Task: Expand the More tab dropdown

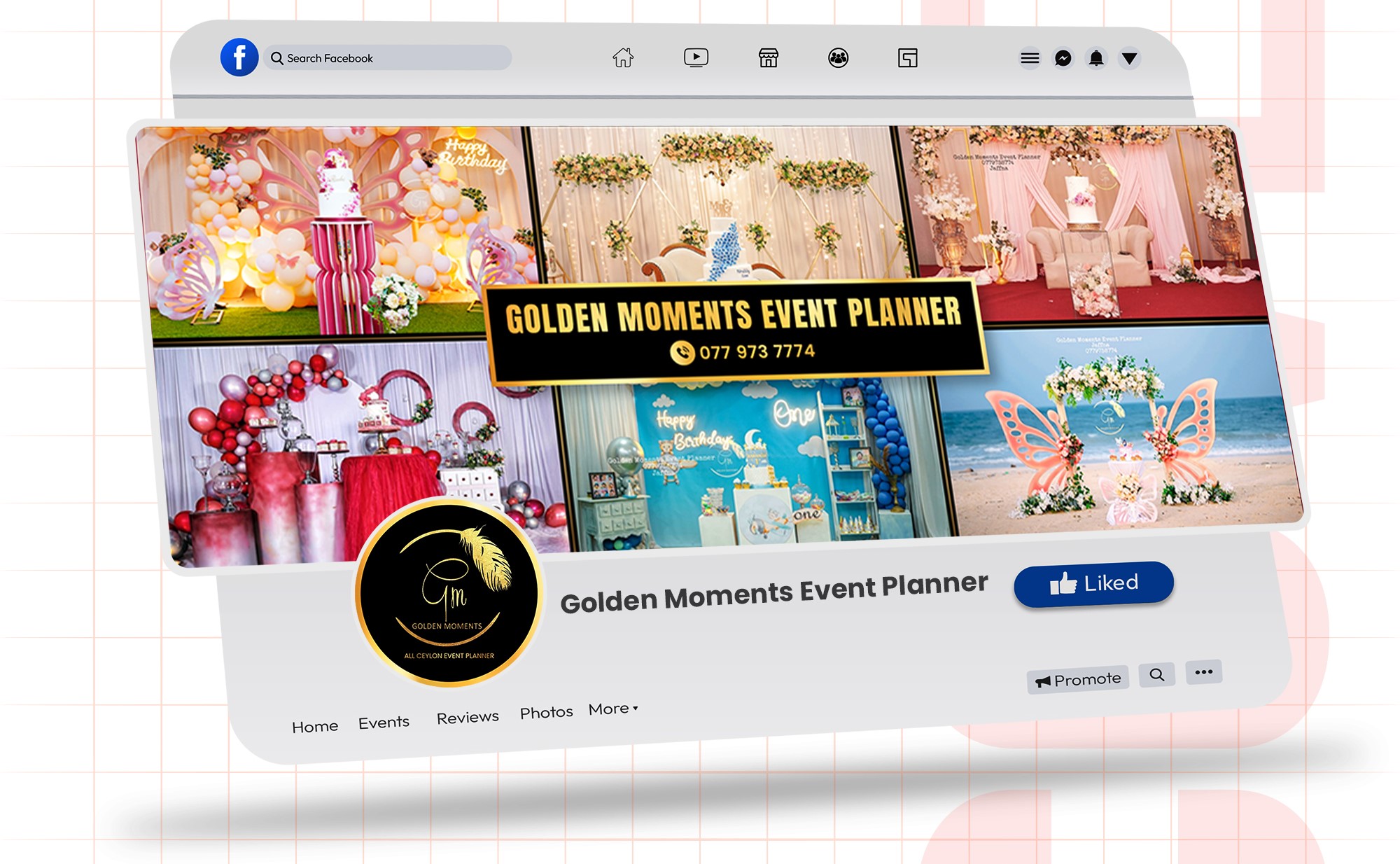Action: click(613, 709)
